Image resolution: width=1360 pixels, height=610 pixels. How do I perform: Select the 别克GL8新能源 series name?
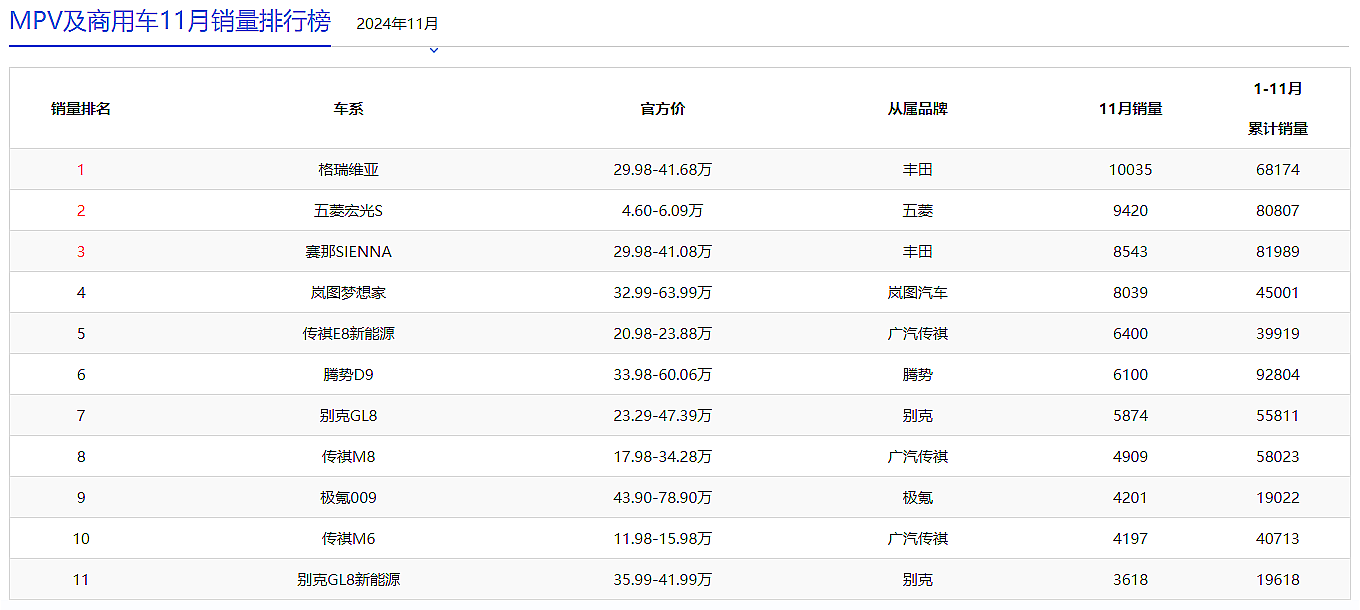click(349, 580)
